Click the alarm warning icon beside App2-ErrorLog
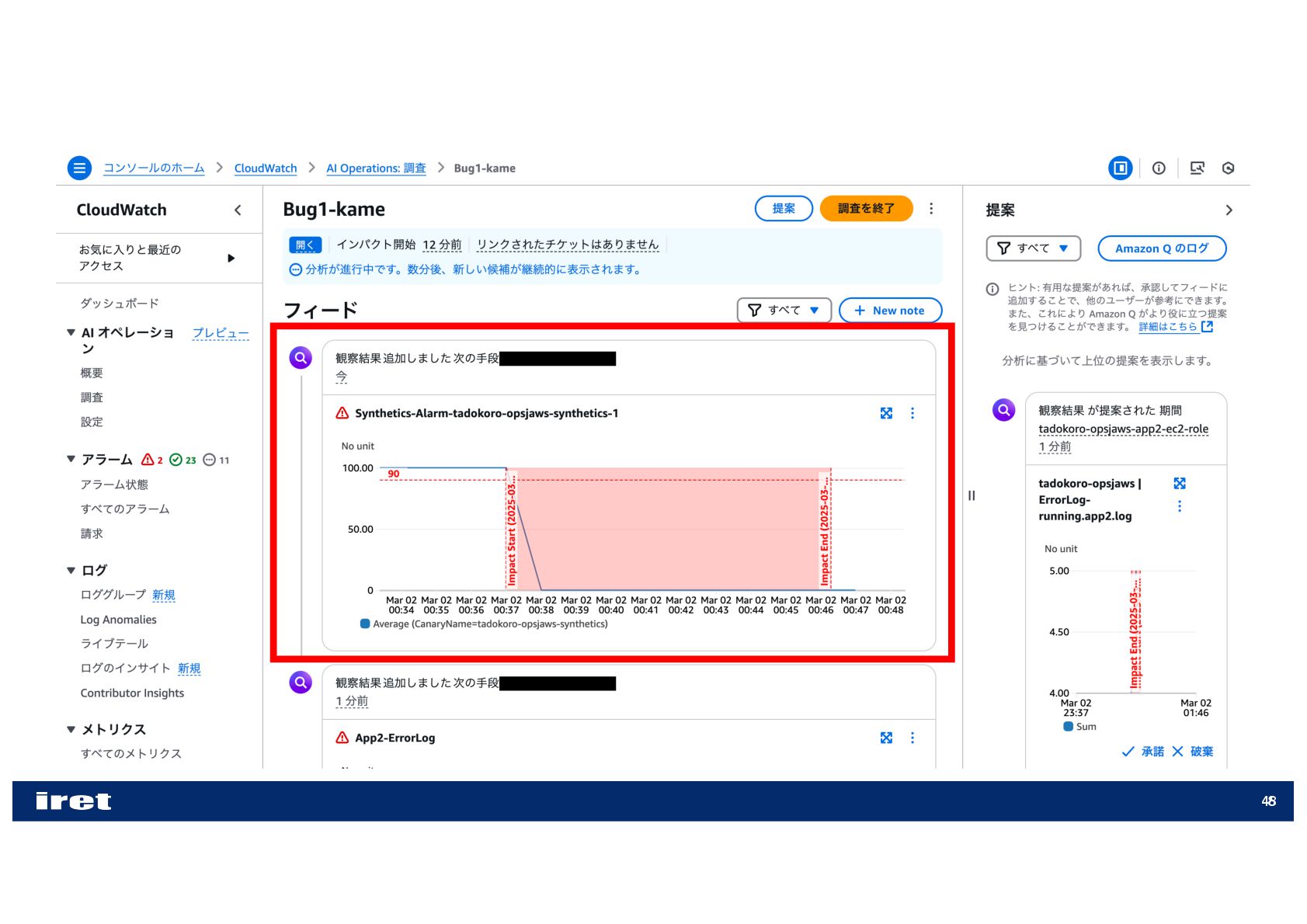 (x=342, y=738)
